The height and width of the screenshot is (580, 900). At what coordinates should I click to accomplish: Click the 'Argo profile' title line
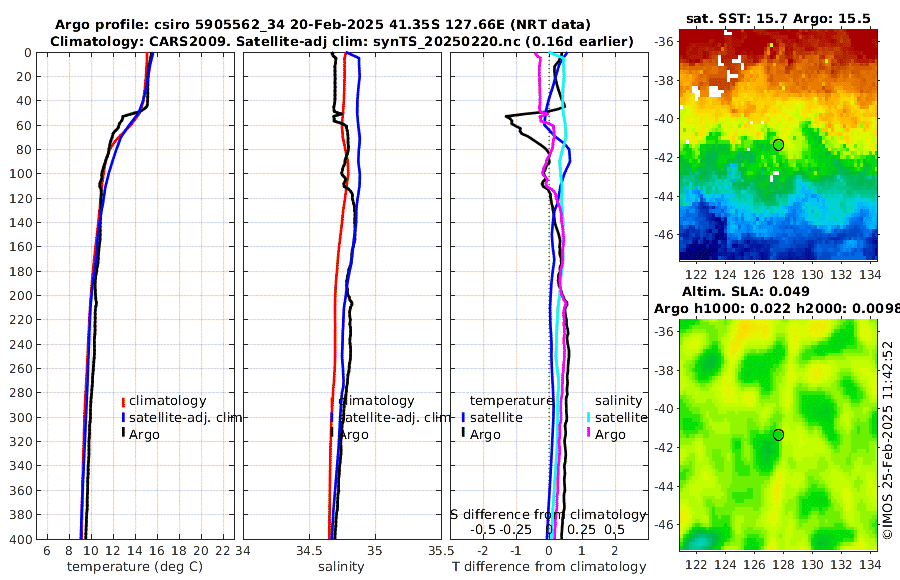(x=323, y=25)
